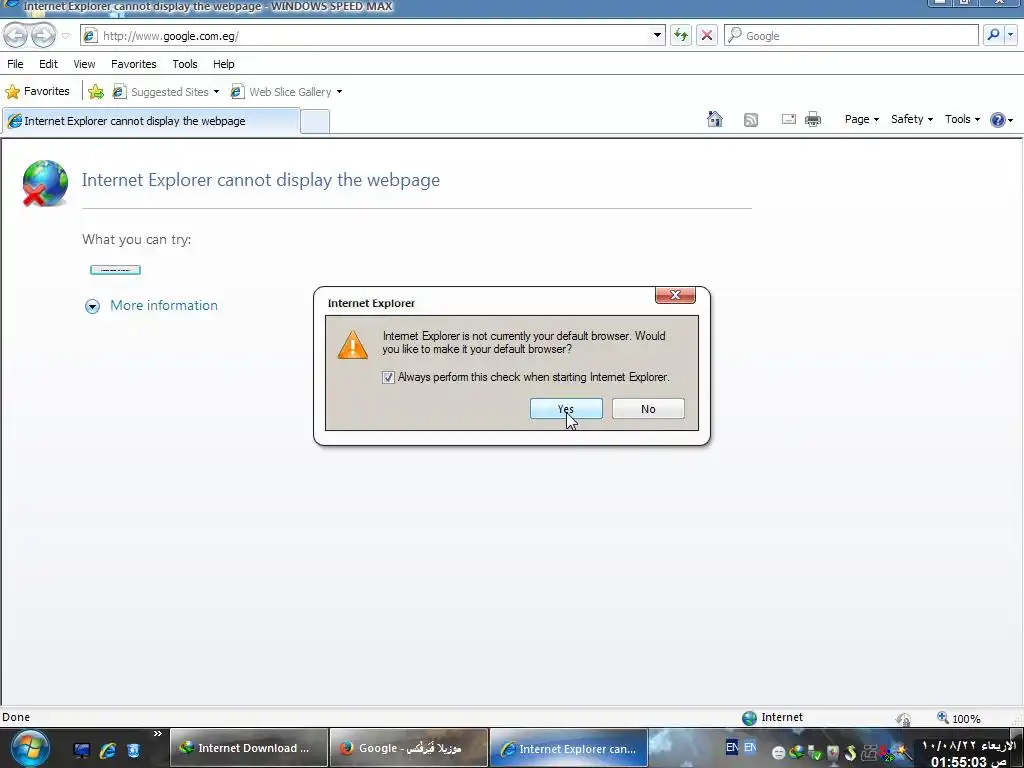Click the search magnifier button

pyautogui.click(x=993, y=35)
